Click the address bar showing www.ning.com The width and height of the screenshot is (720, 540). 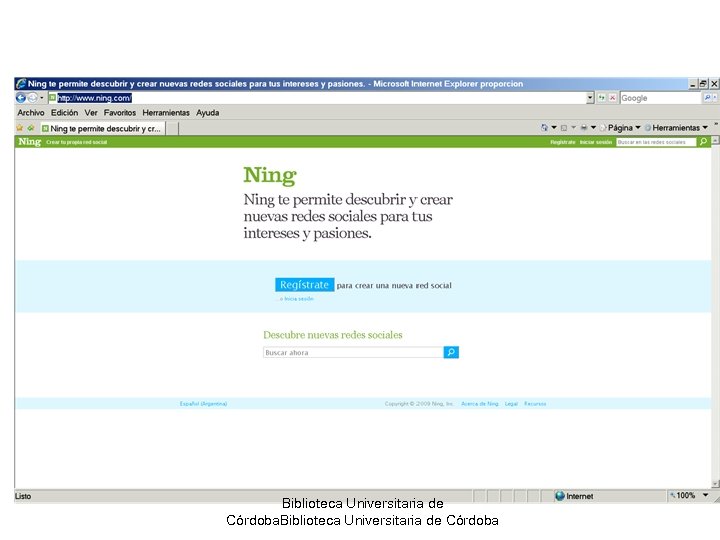click(317, 98)
